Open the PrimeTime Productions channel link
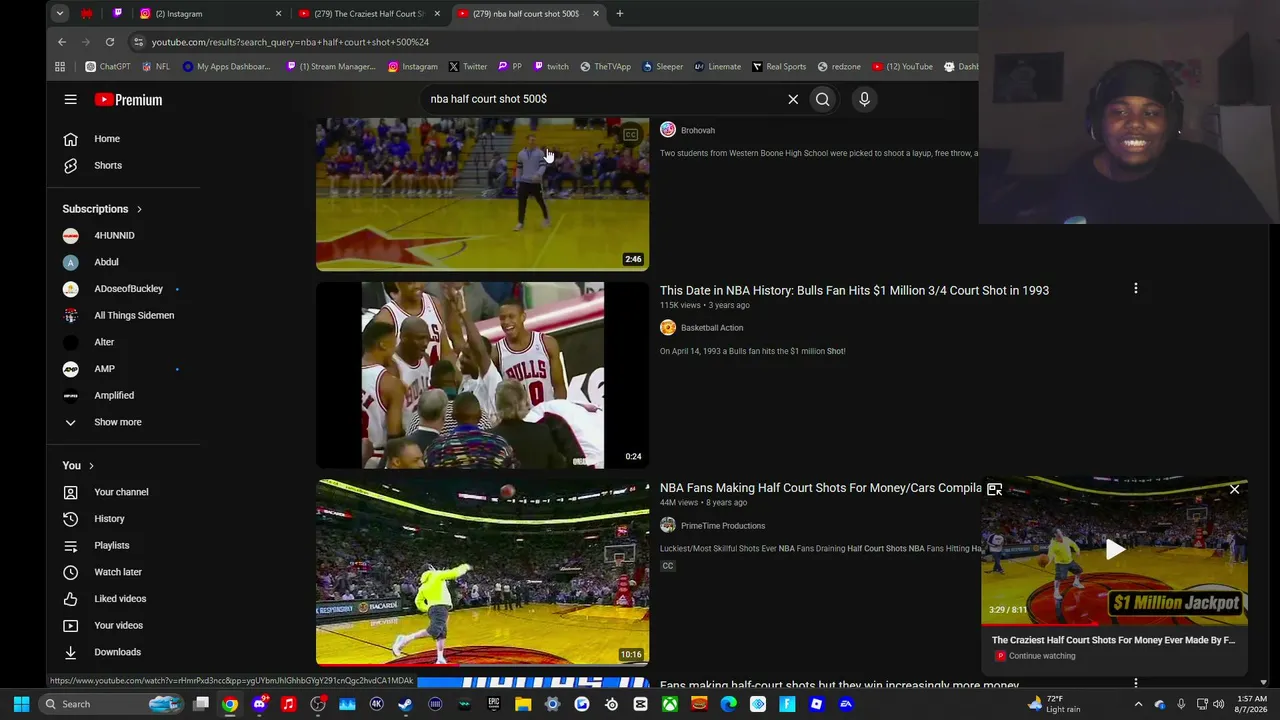This screenshot has width=1280, height=720. tap(722, 526)
